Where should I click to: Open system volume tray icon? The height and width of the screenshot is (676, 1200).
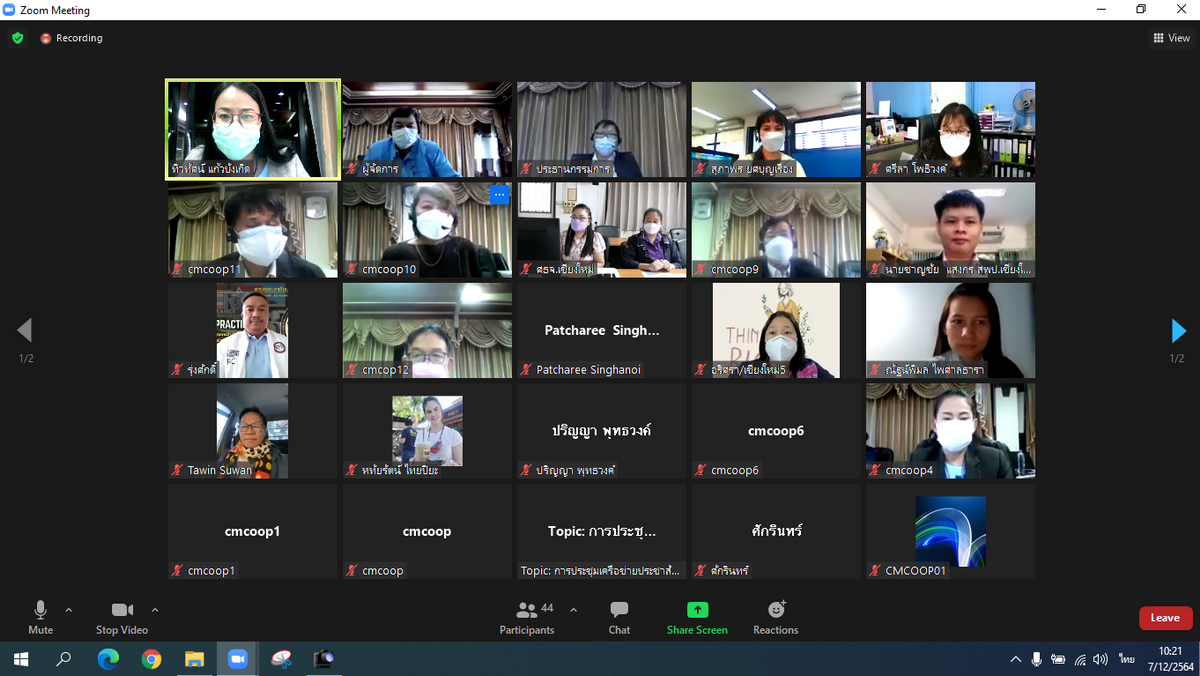1101,659
